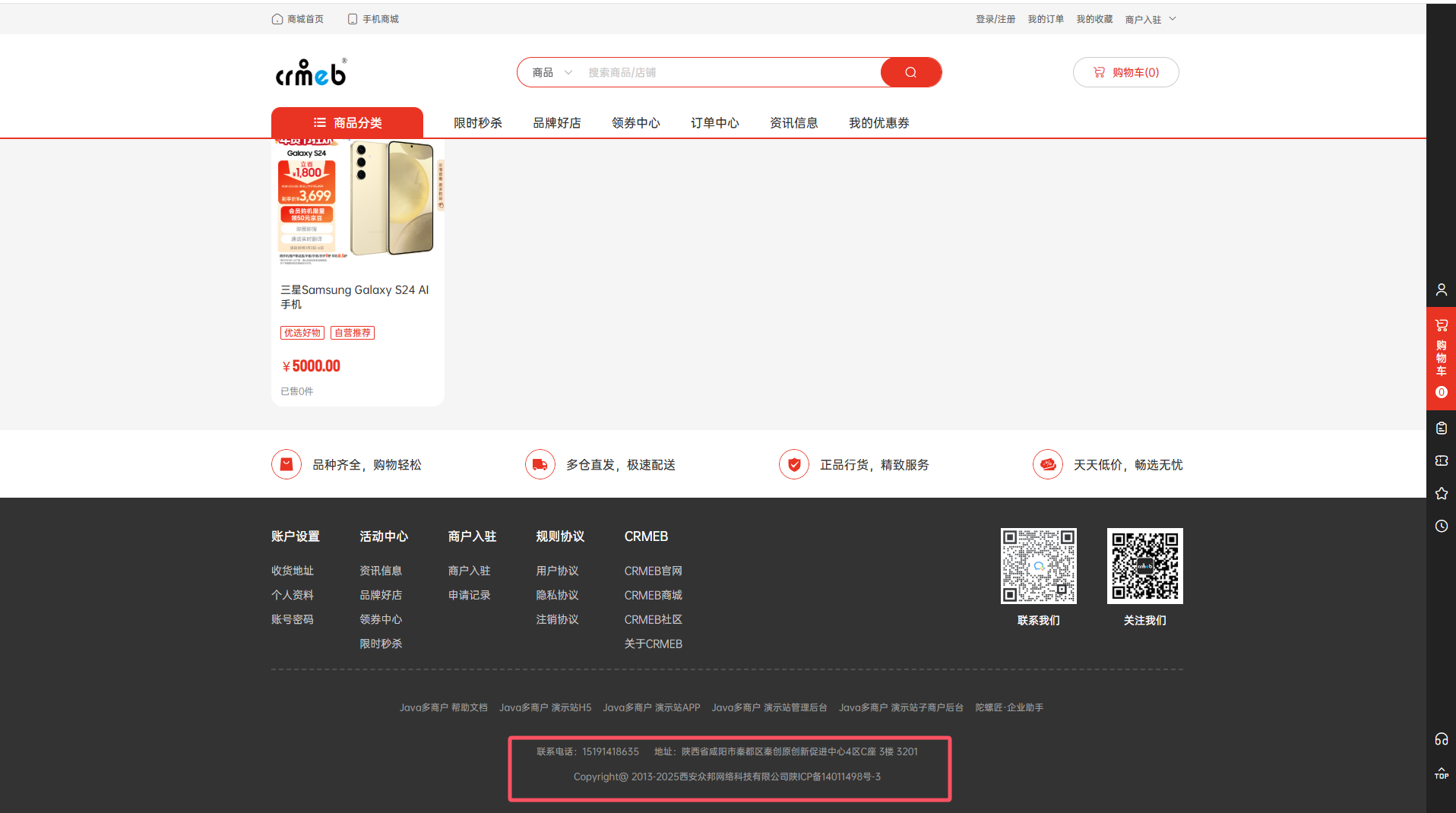The width and height of the screenshot is (1456, 813).
Task: Open the 登录/注册 link
Action: point(995,19)
